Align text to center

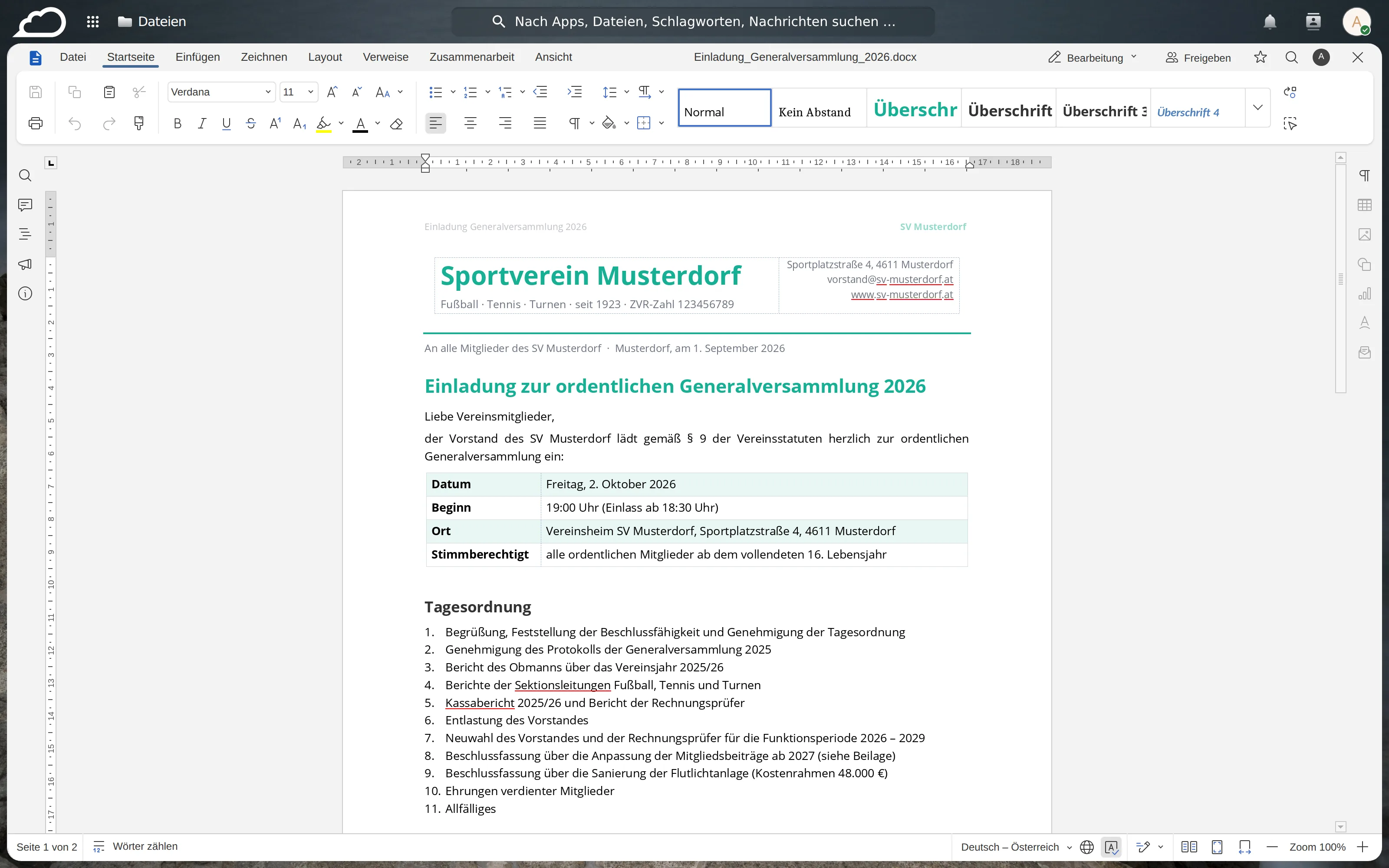pos(471,123)
